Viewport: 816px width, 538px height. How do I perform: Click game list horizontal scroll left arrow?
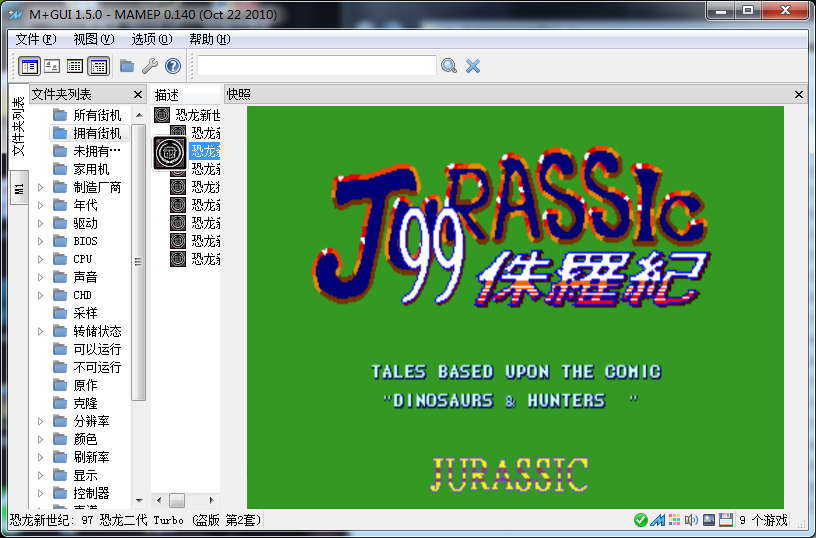tap(159, 501)
